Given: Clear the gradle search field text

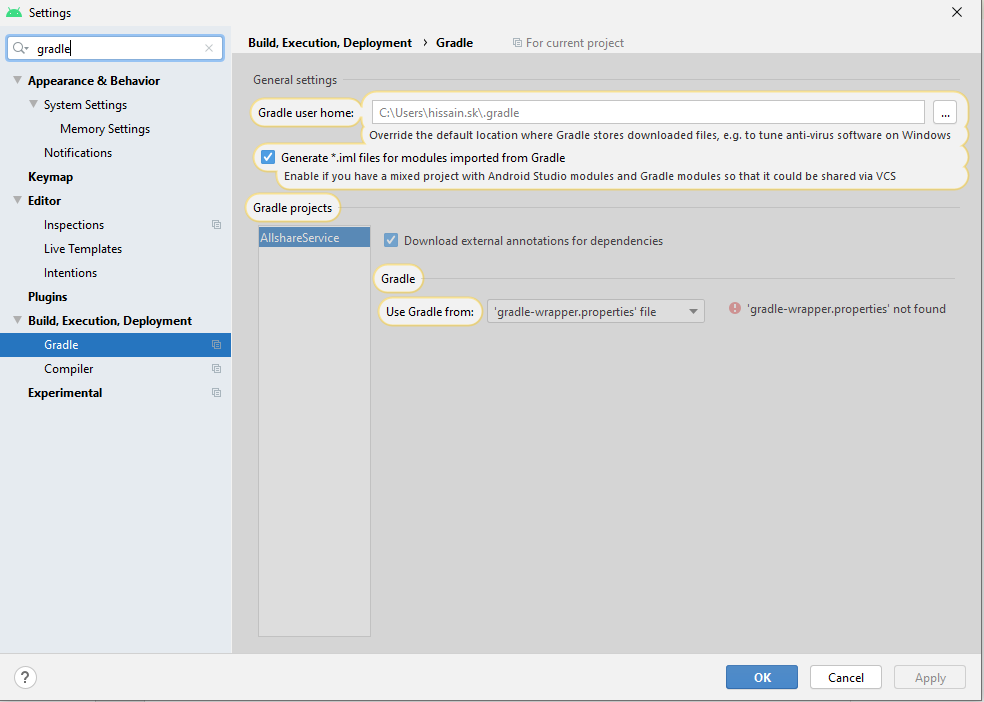Looking at the screenshot, I should [x=209, y=48].
